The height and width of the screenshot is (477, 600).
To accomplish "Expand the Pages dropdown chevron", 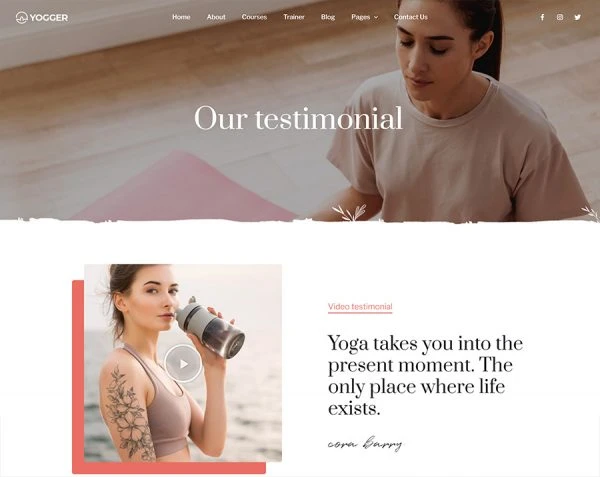I will pyautogui.click(x=376, y=17).
